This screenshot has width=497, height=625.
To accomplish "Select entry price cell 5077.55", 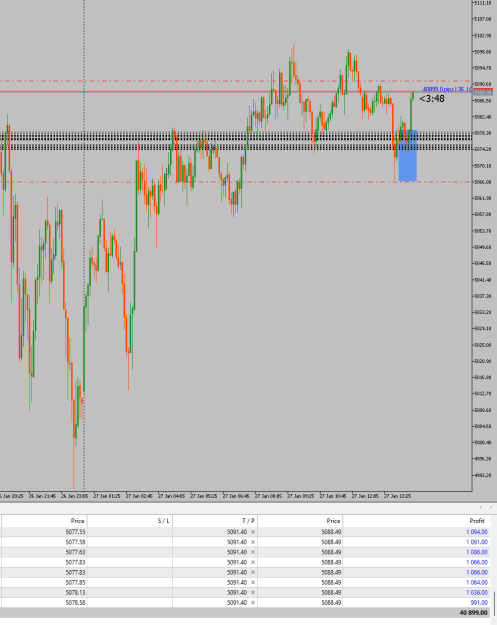I will coord(75,532).
